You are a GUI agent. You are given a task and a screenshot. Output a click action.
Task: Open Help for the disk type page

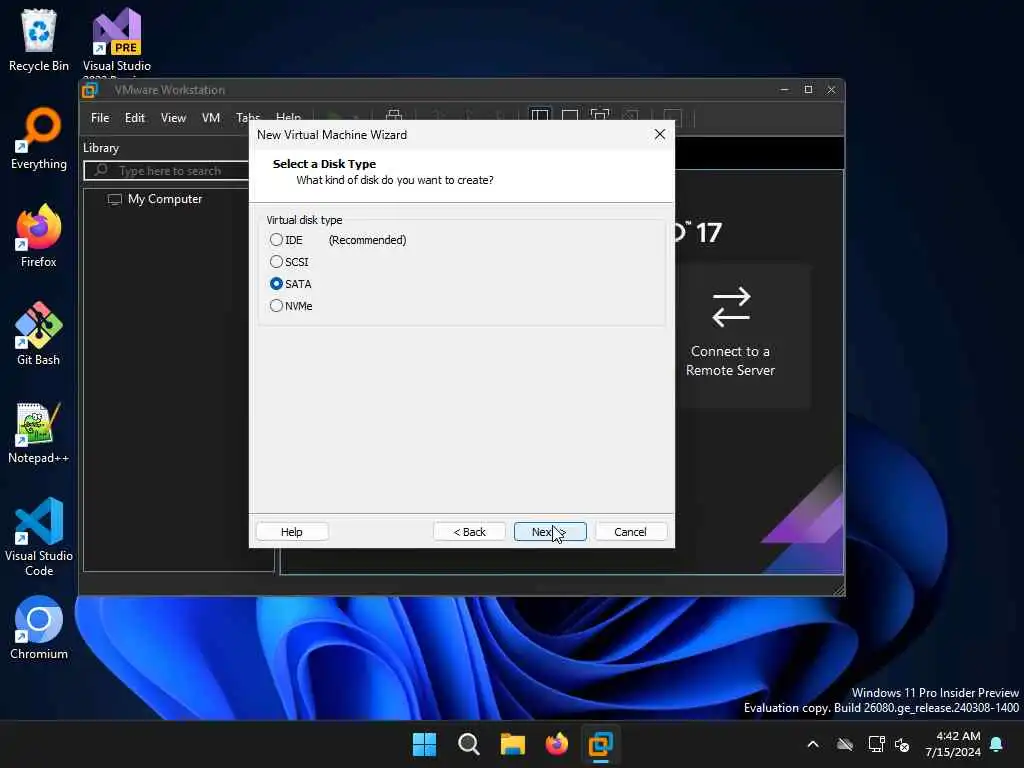[x=291, y=532]
